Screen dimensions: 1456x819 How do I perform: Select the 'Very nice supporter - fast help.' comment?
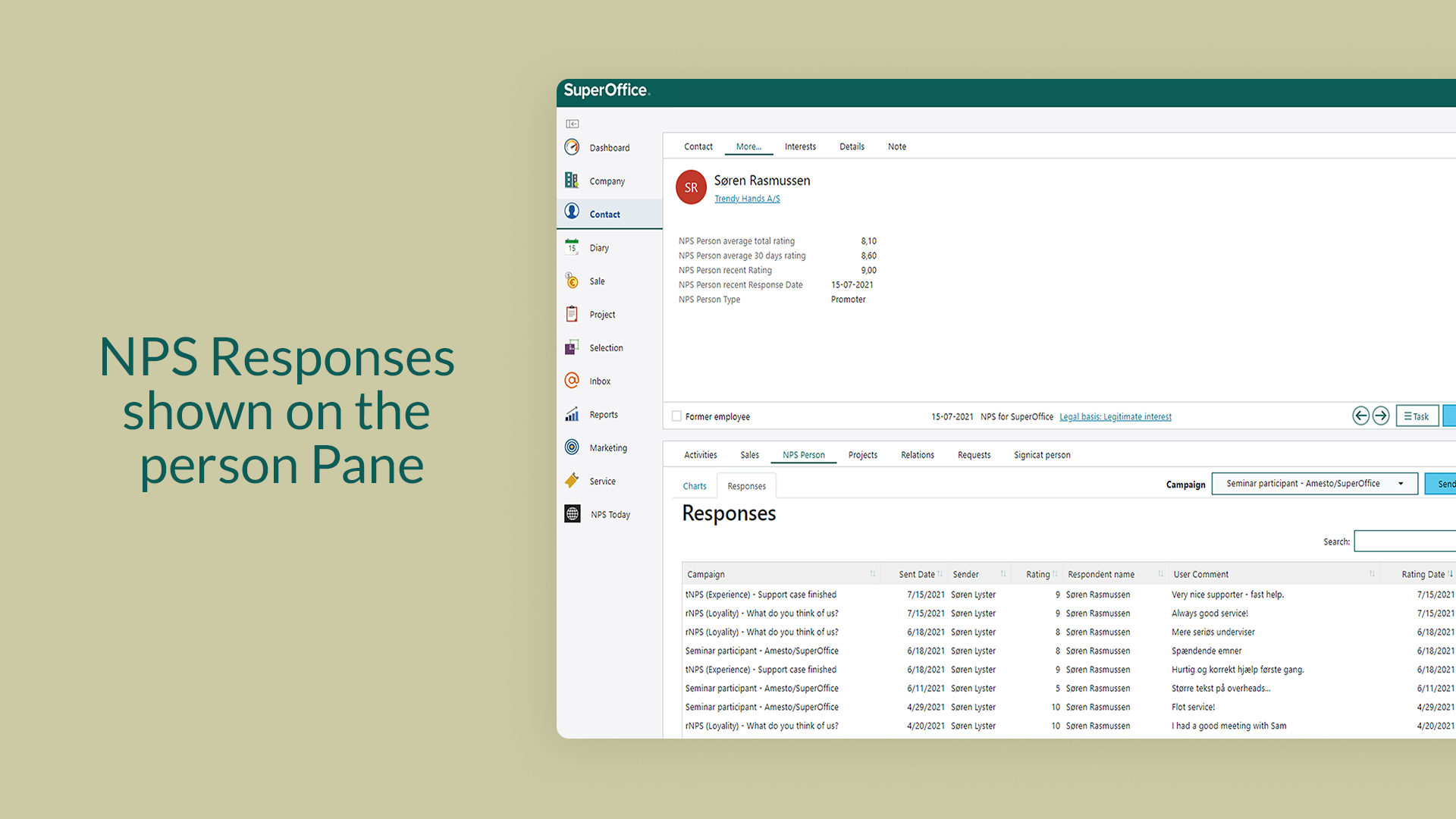click(1227, 595)
